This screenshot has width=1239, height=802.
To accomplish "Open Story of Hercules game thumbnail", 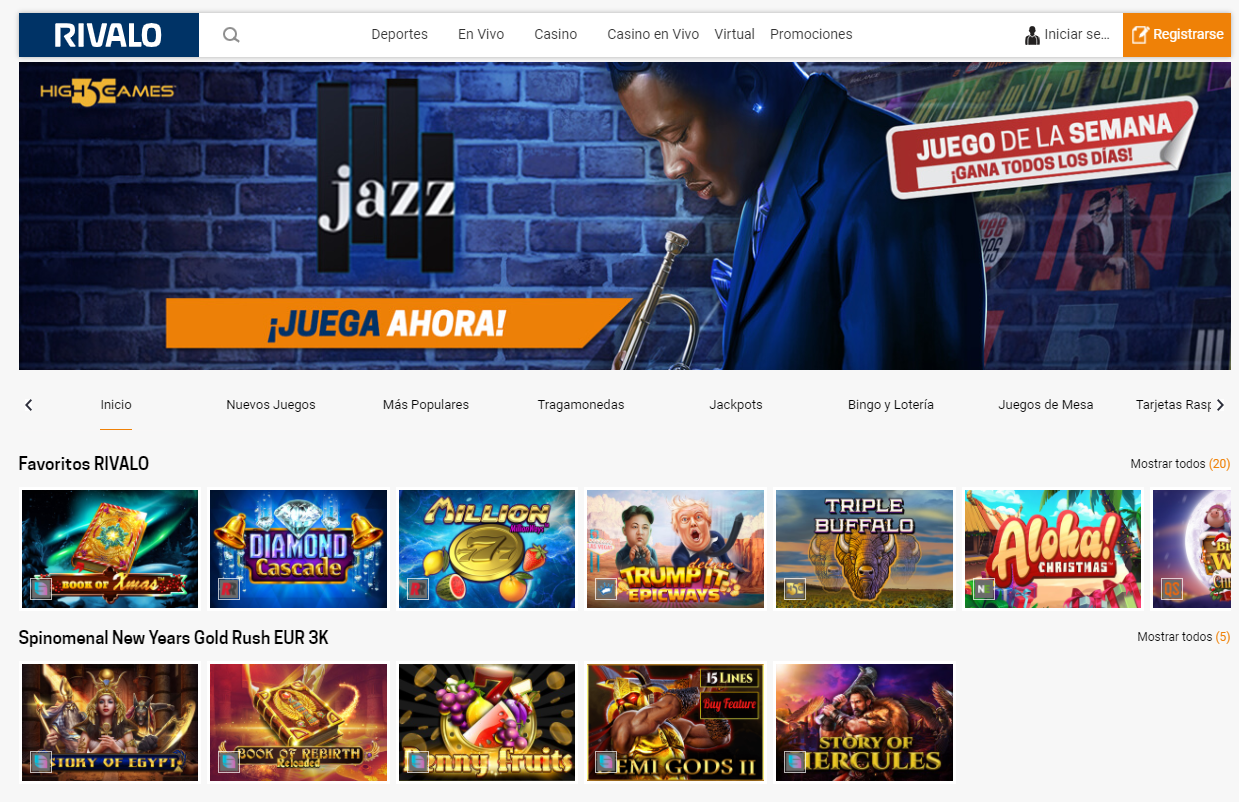I will pos(864,722).
